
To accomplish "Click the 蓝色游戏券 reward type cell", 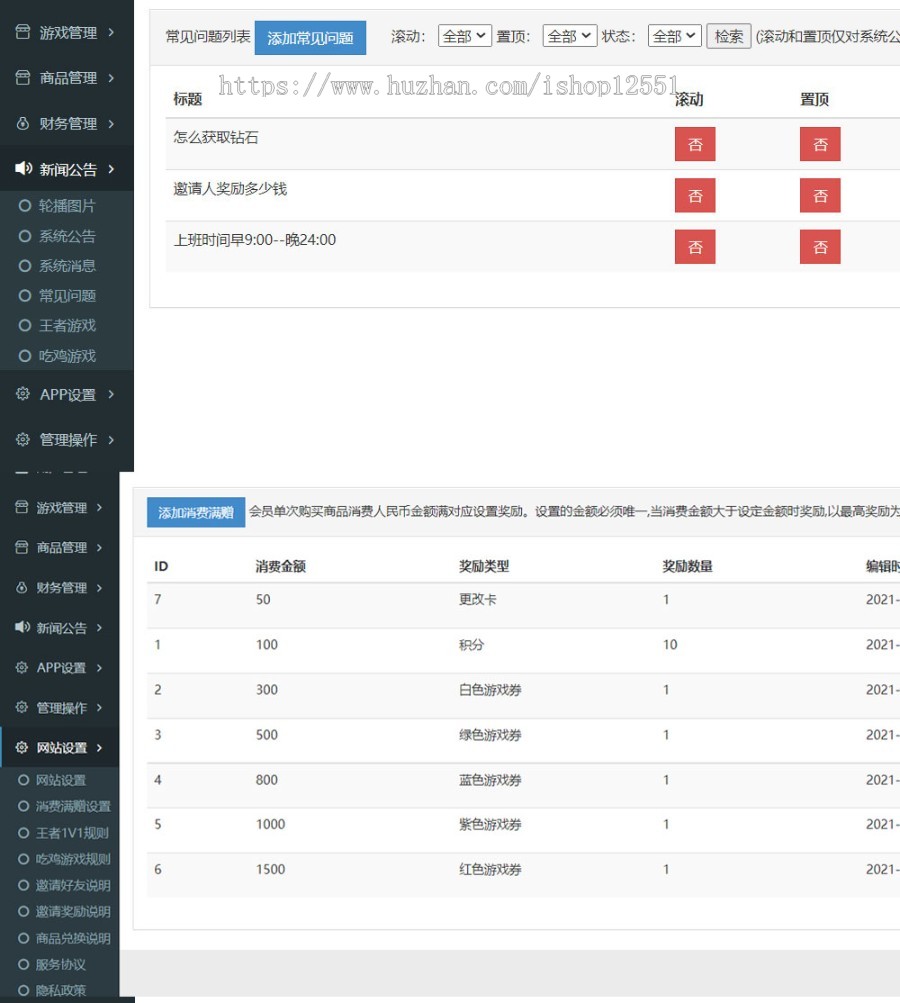I will [x=490, y=780].
